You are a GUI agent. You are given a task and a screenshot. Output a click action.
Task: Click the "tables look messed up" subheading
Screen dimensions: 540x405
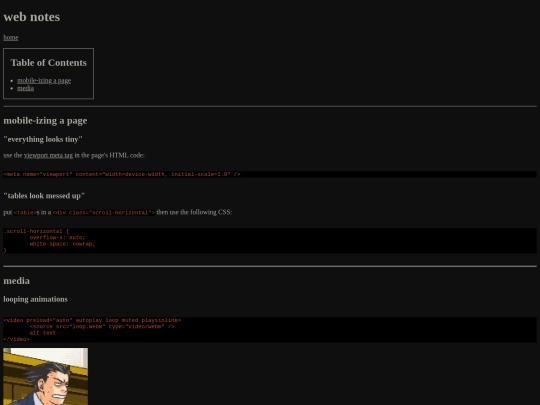coord(44,196)
